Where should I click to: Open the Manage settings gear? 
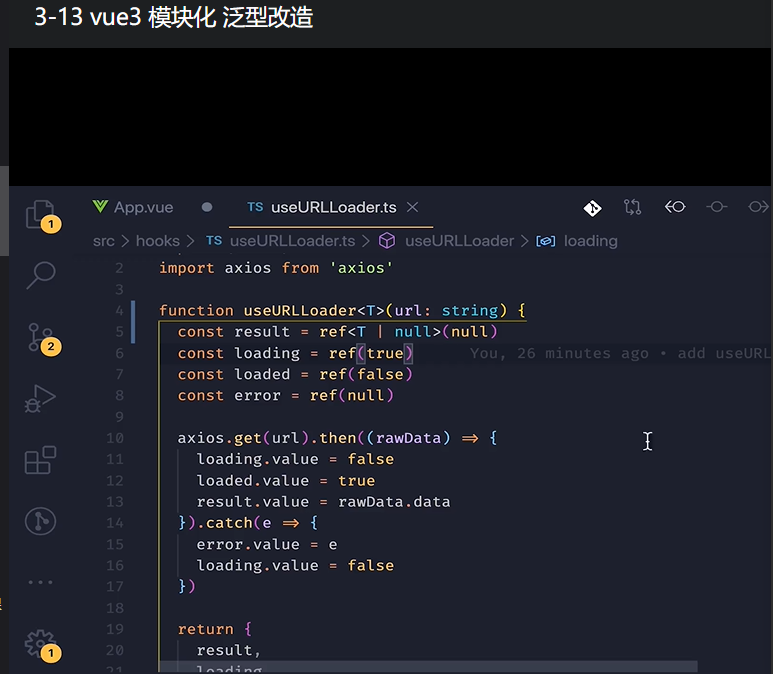(41, 644)
